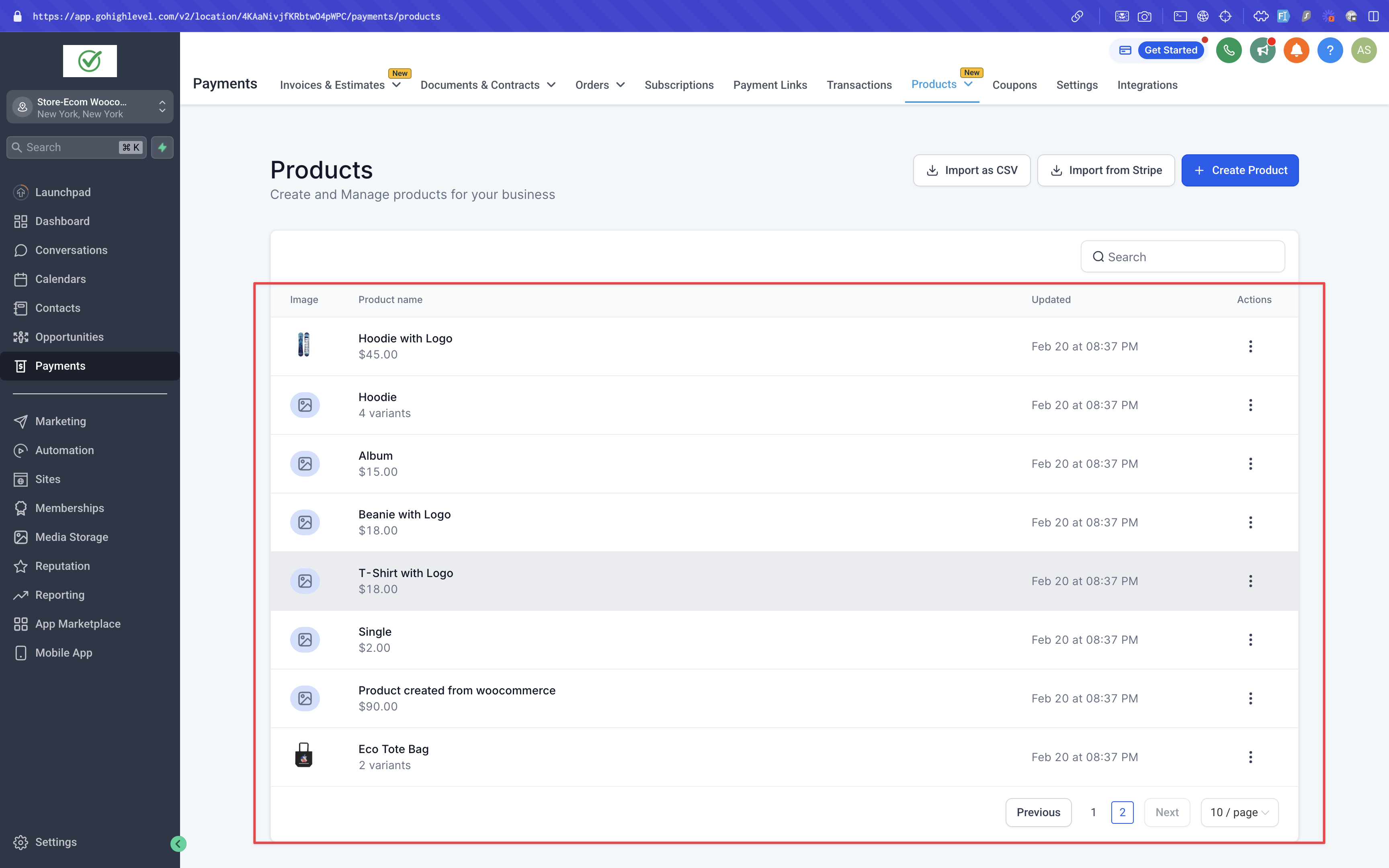Open actions menu for Single row

tap(1251, 639)
